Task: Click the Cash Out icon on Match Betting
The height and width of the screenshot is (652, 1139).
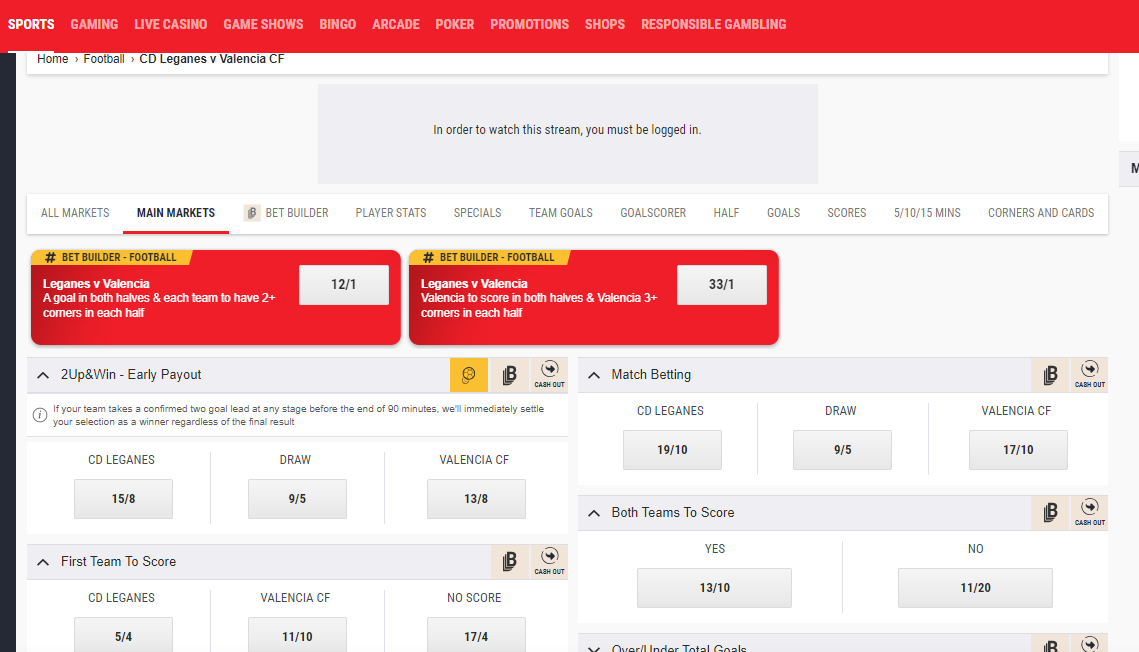Action: pos(1090,374)
